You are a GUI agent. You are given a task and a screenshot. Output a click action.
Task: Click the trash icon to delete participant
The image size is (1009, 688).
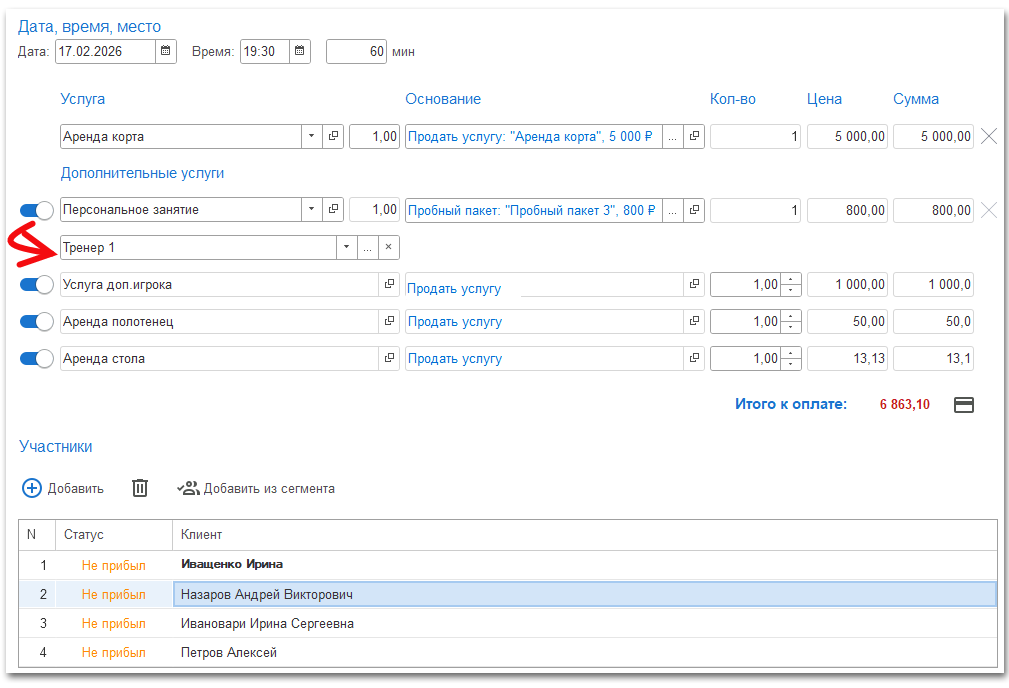coord(140,488)
